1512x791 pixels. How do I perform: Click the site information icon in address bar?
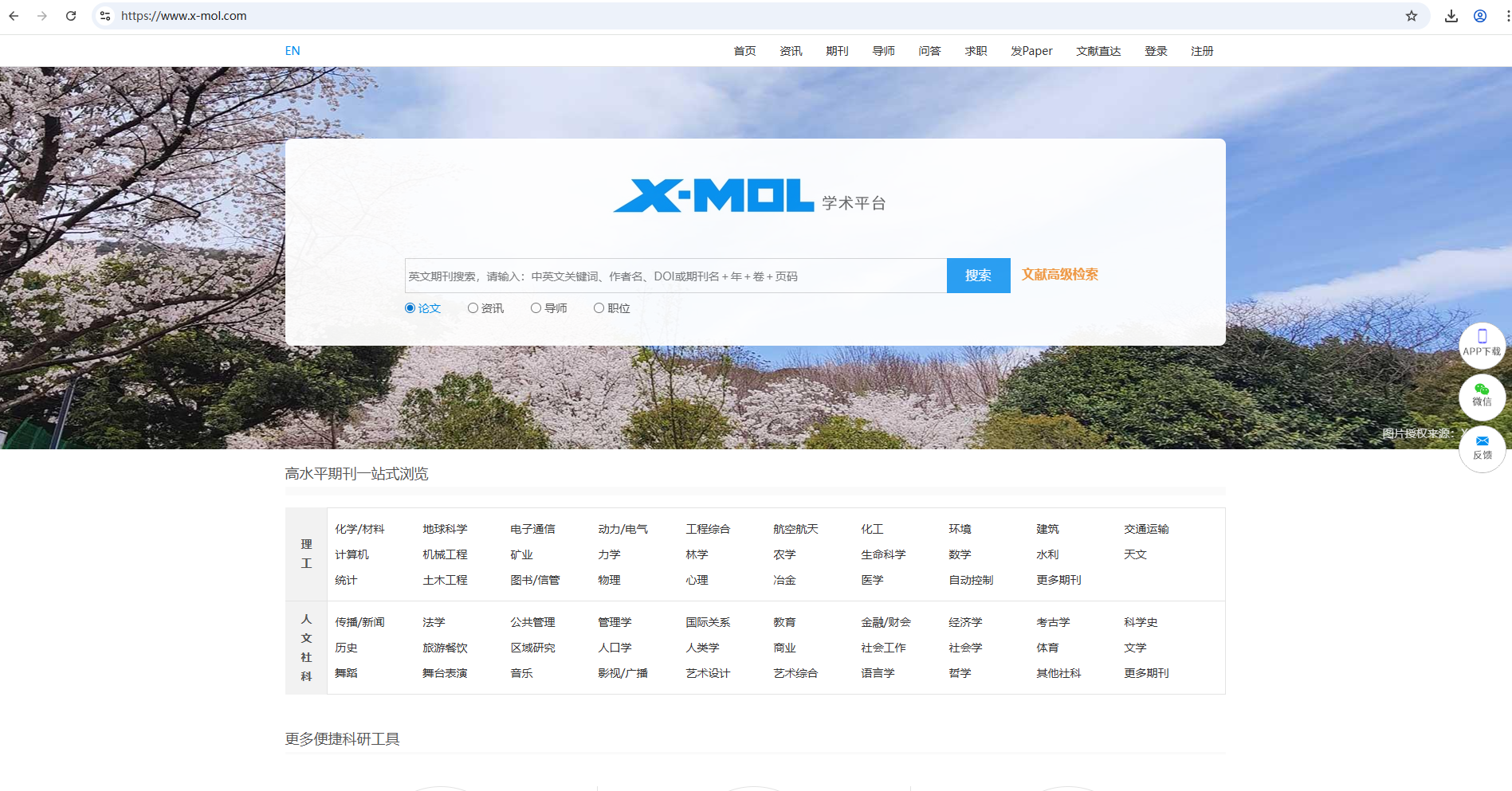(x=104, y=15)
